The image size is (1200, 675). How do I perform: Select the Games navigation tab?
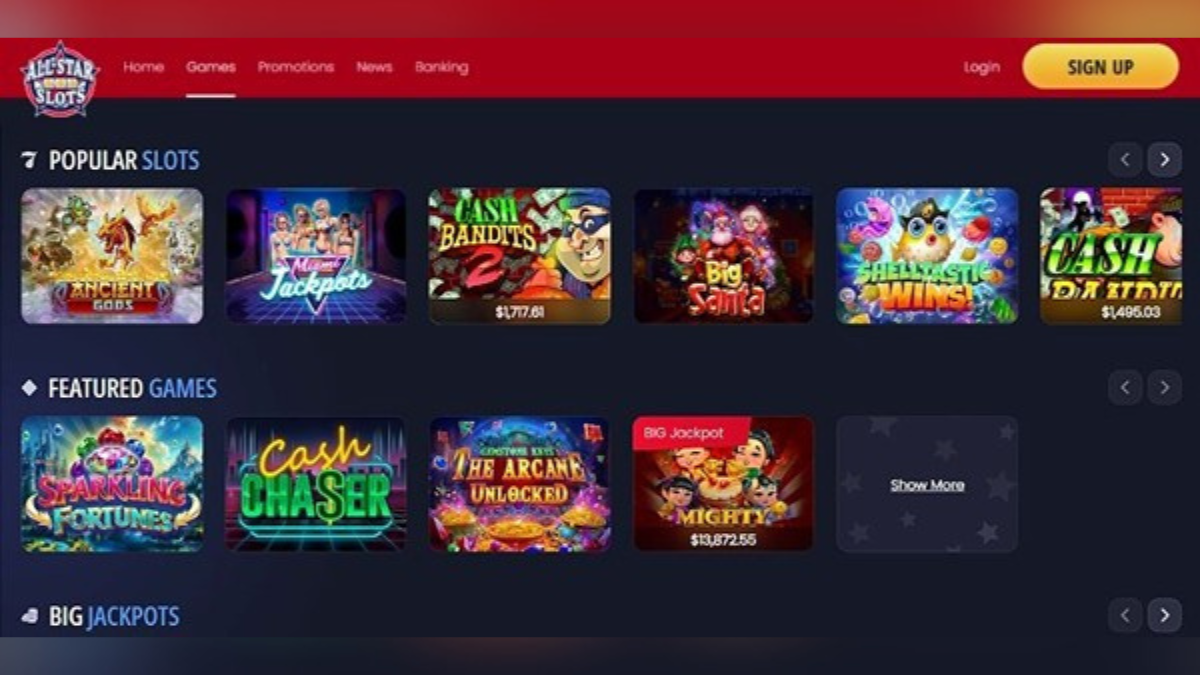click(211, 67)
